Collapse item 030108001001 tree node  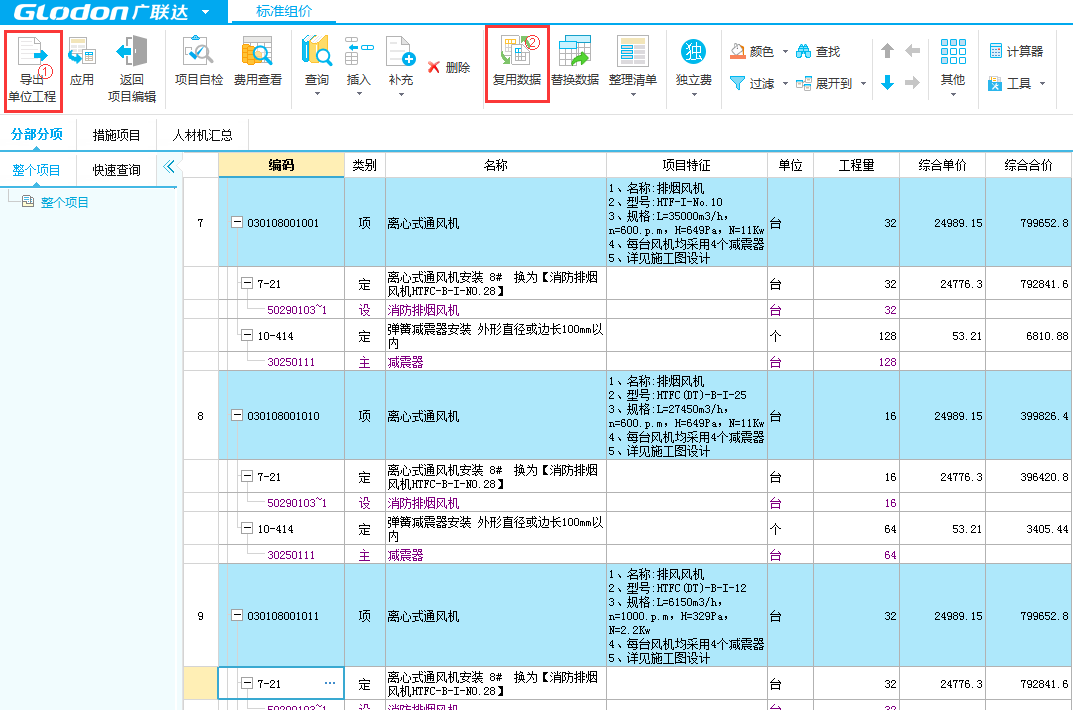point(237,223)
